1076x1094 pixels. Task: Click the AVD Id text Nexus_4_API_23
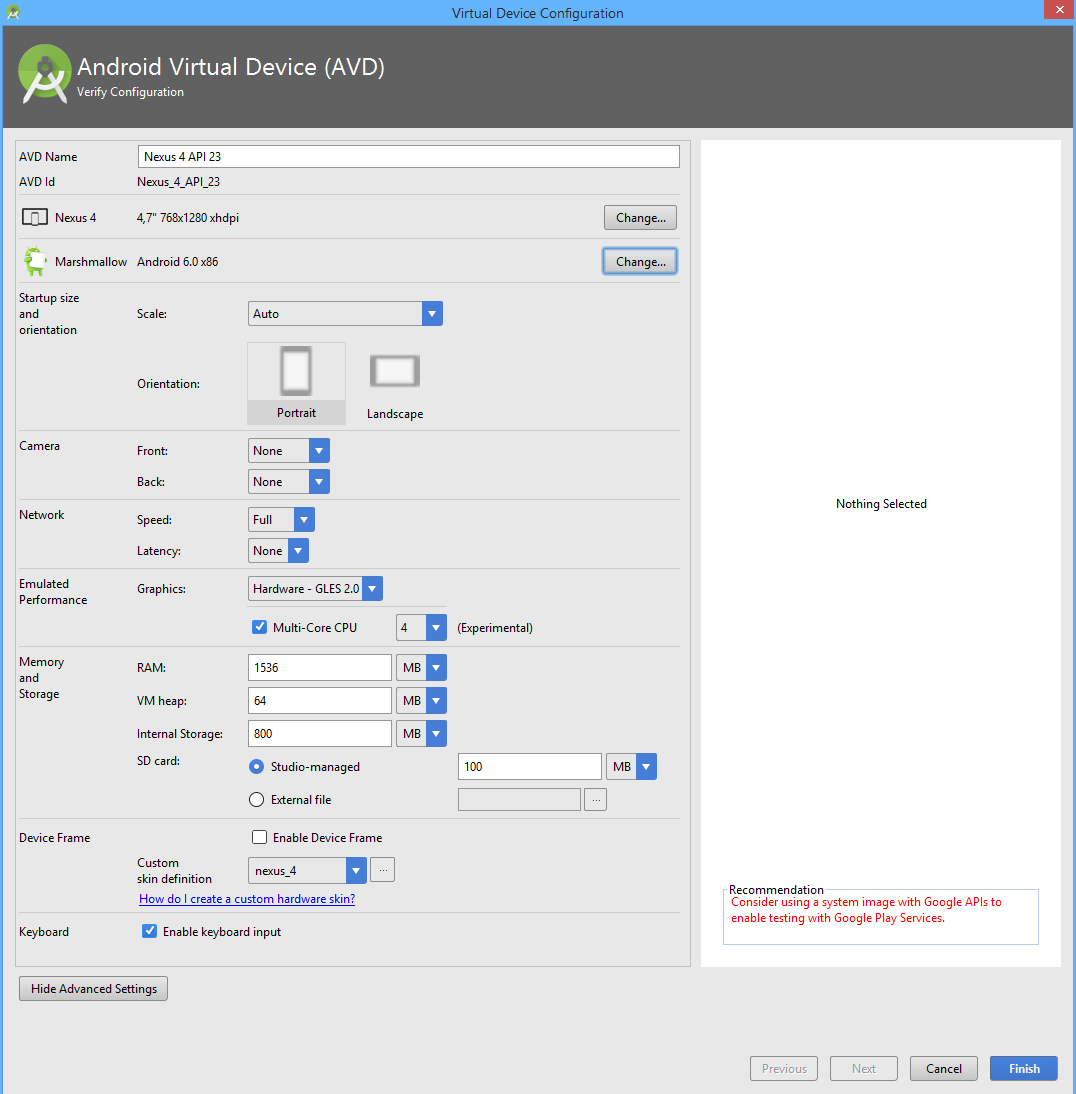point(179,181)
